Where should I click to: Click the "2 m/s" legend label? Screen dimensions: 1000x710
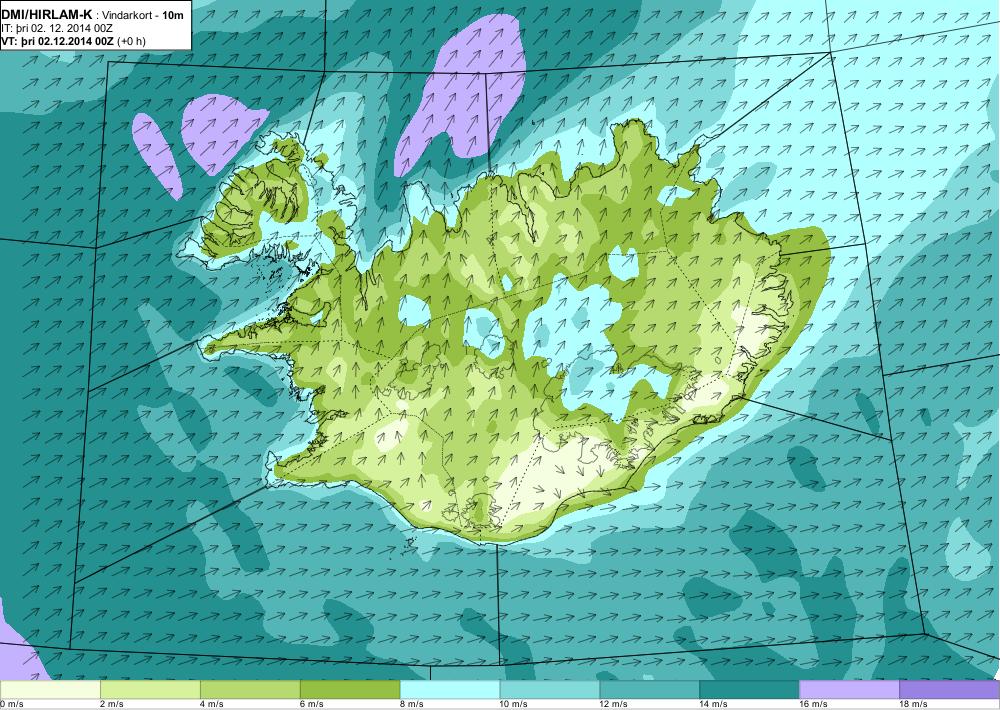click(x=112, y=704)
